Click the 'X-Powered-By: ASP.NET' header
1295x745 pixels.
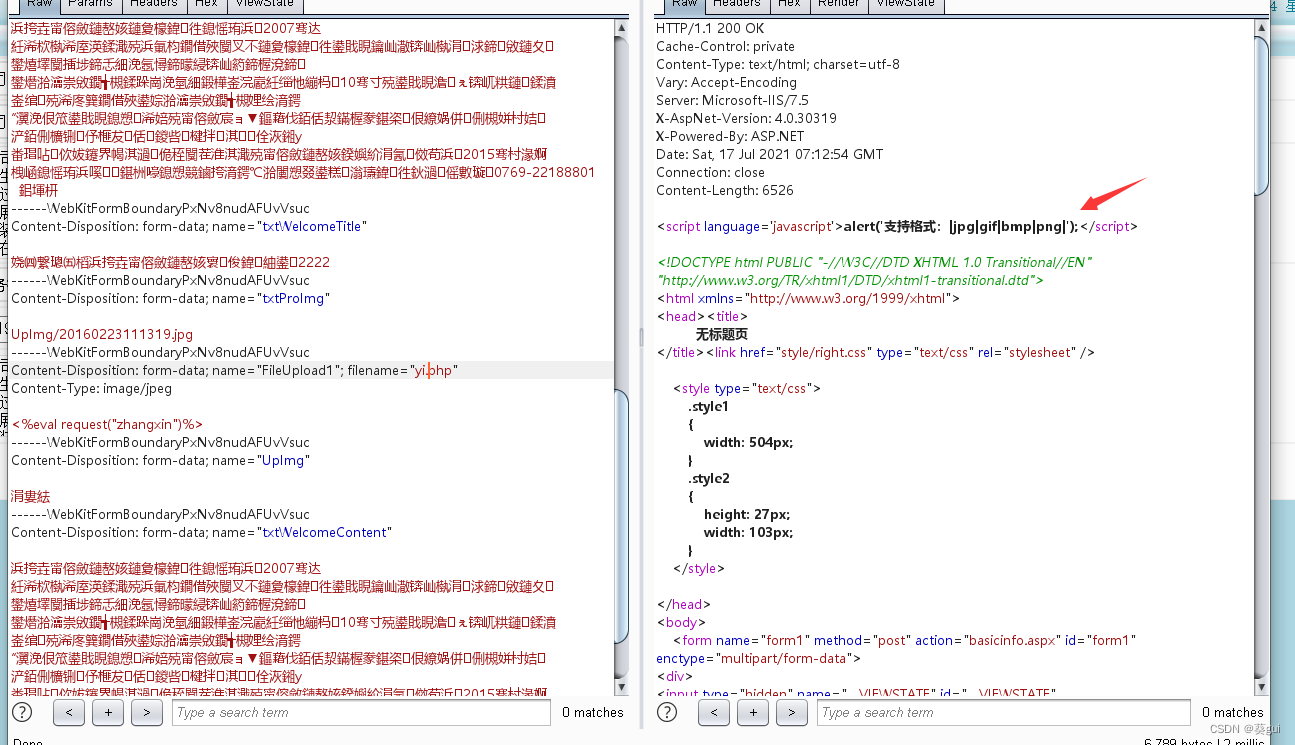point(730,136)
